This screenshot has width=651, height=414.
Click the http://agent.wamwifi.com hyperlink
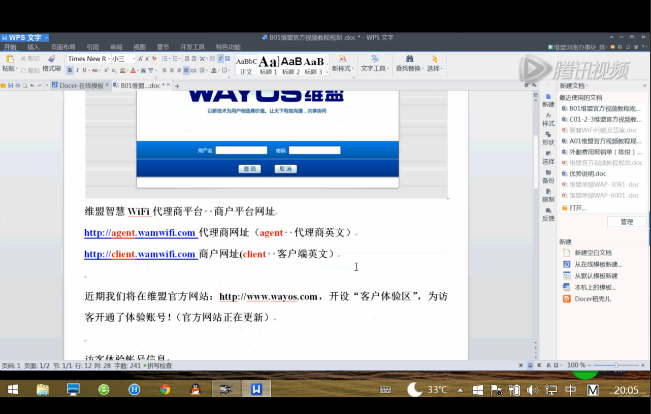(x=140, y=233)
